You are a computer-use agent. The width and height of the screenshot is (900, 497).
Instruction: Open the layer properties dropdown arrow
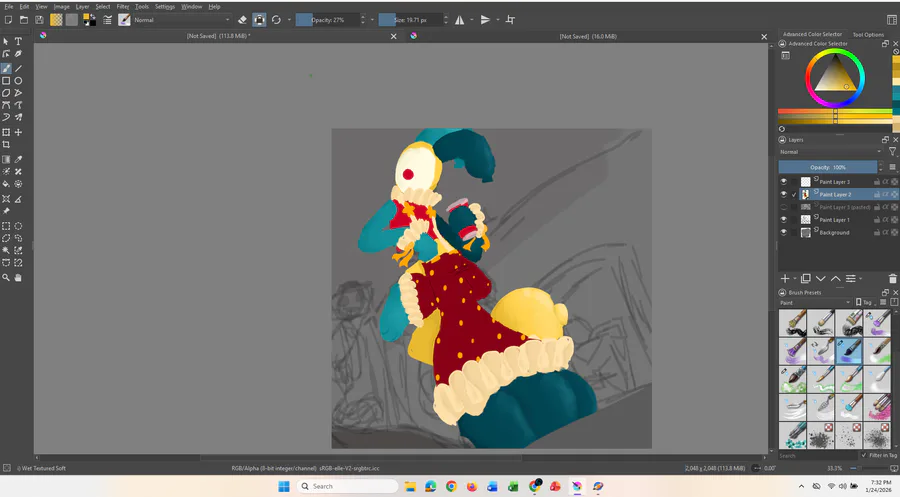coord(860,279)
